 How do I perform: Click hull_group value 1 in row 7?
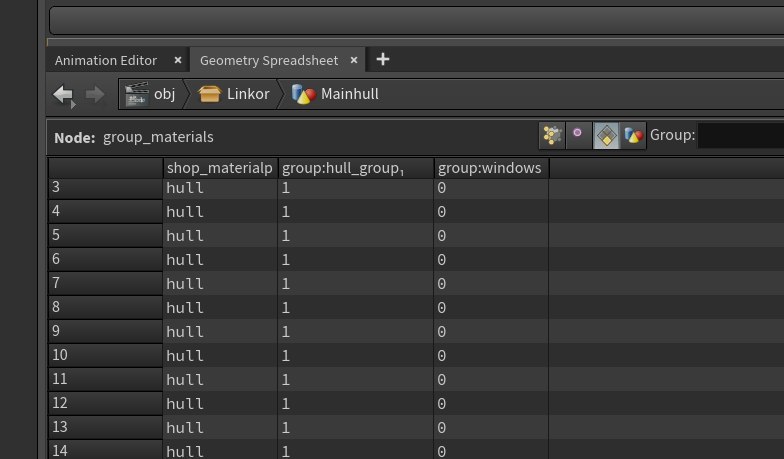click(356, 284)
